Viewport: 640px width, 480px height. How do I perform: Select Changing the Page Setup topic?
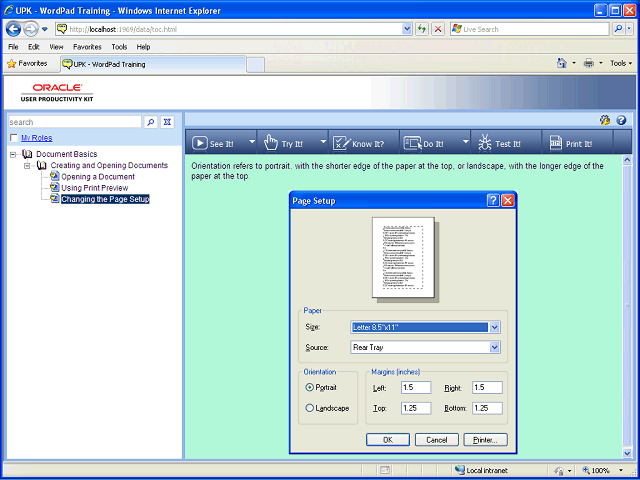[x=105, y=199]
